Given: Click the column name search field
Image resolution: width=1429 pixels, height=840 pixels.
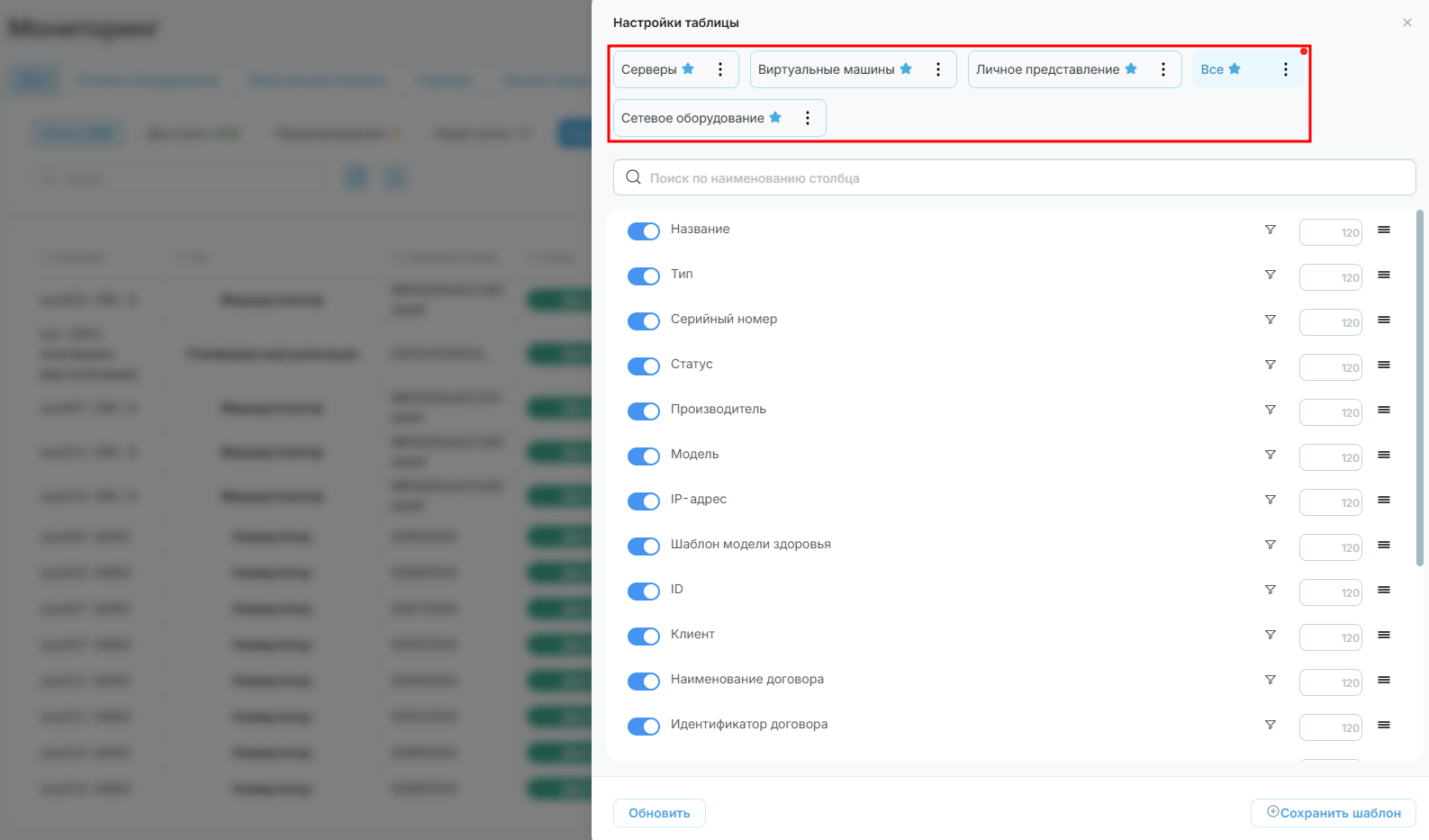Looking at the screenshot, I should tap(1015, 177).
